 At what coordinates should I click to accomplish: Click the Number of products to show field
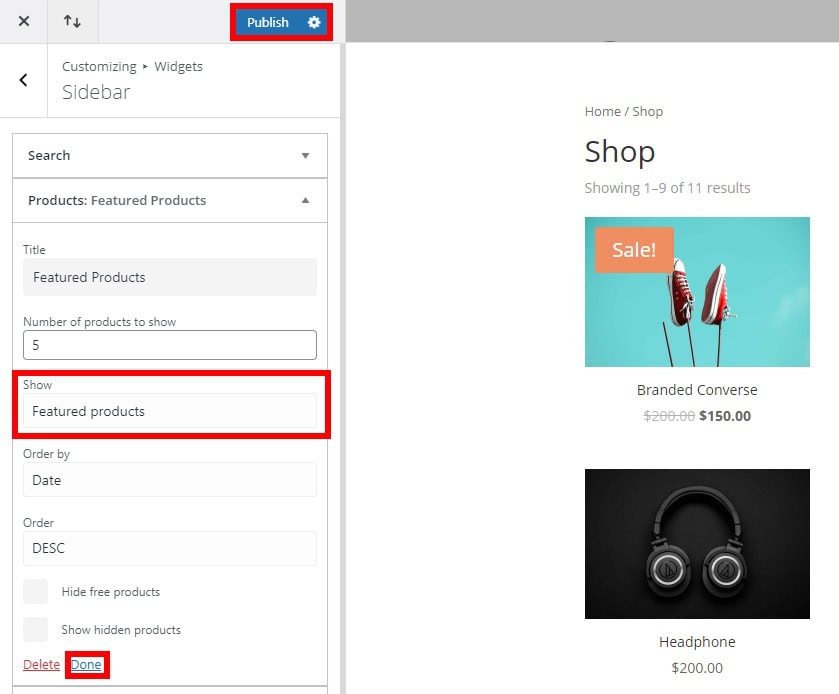pyautogui.click(x=169, y=344)
